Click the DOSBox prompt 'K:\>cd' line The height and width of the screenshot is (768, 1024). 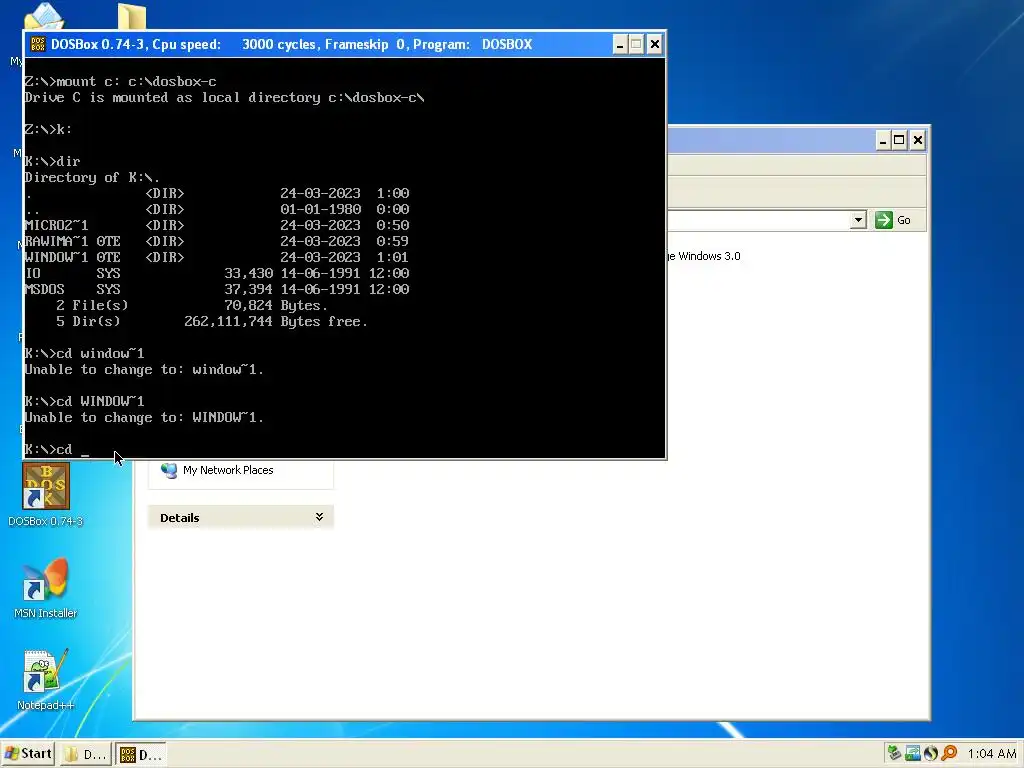(56, 449)
